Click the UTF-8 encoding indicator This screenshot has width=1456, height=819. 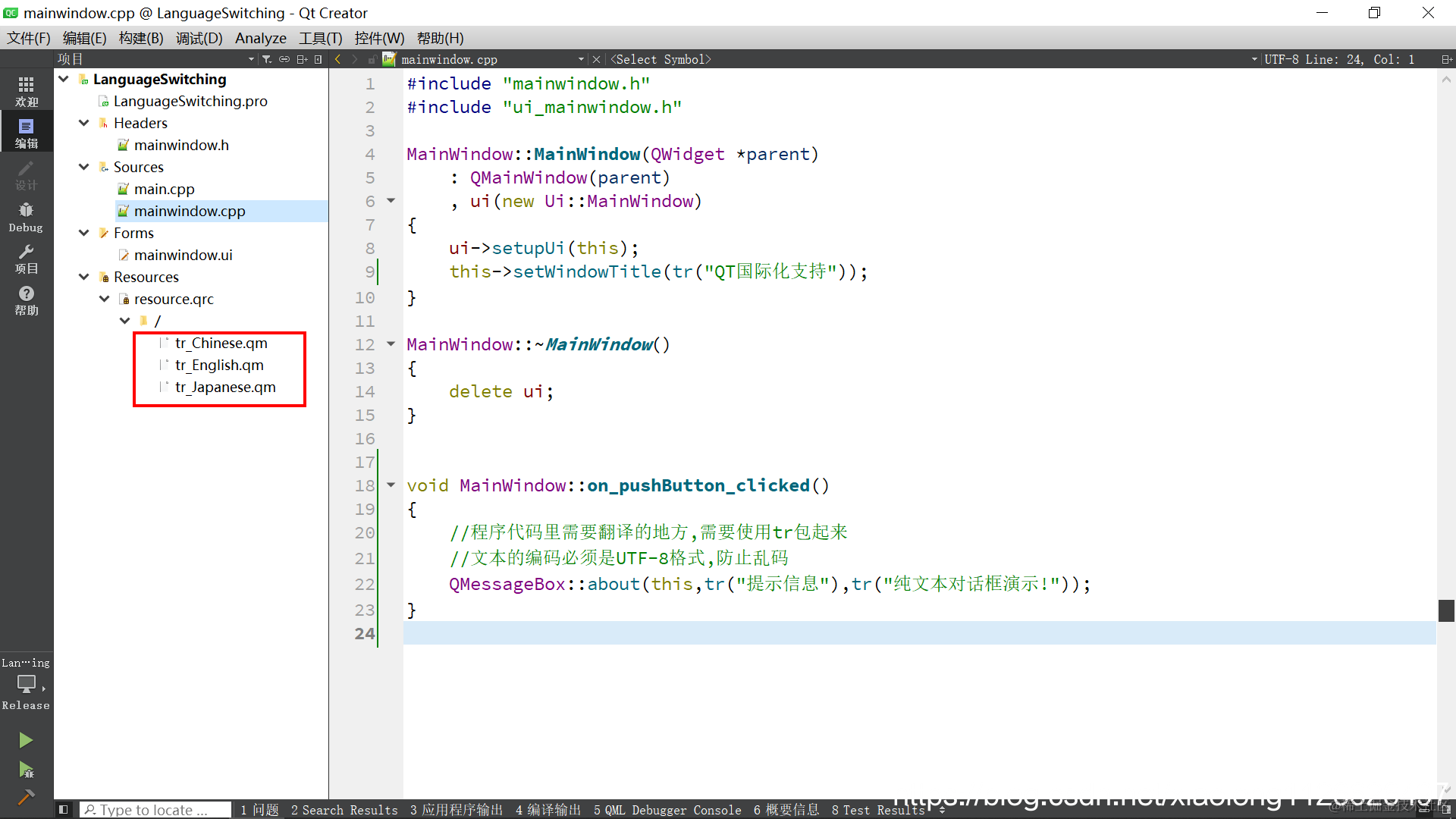click(1281, 59)
